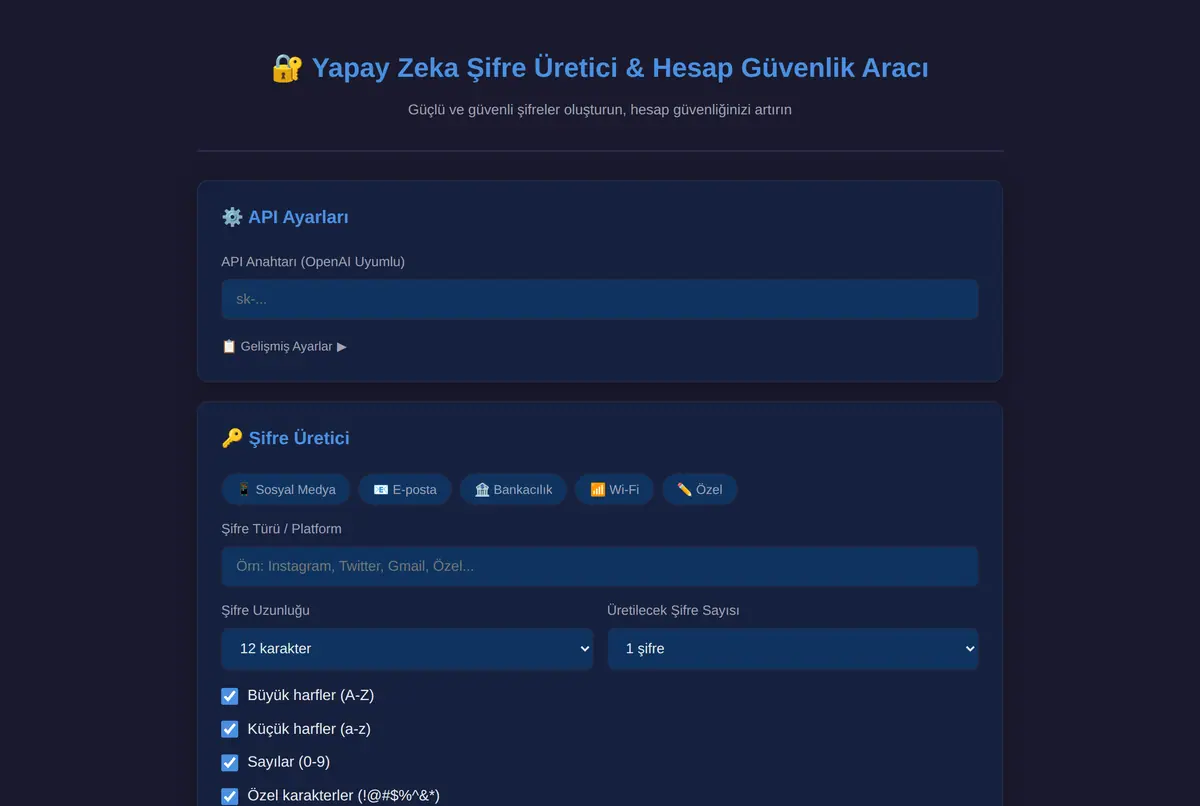The width and height of the screenshot is (1200, 806).
Task: Select the Bankacılık preset
Action: 513,489
